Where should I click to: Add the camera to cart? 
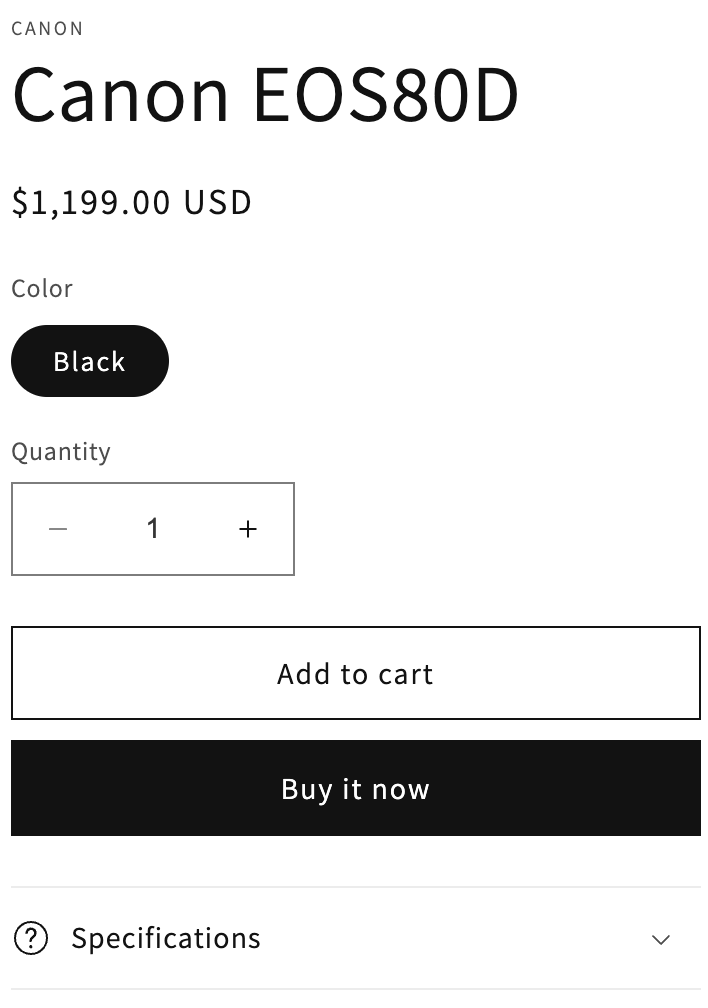click(356, 673)
